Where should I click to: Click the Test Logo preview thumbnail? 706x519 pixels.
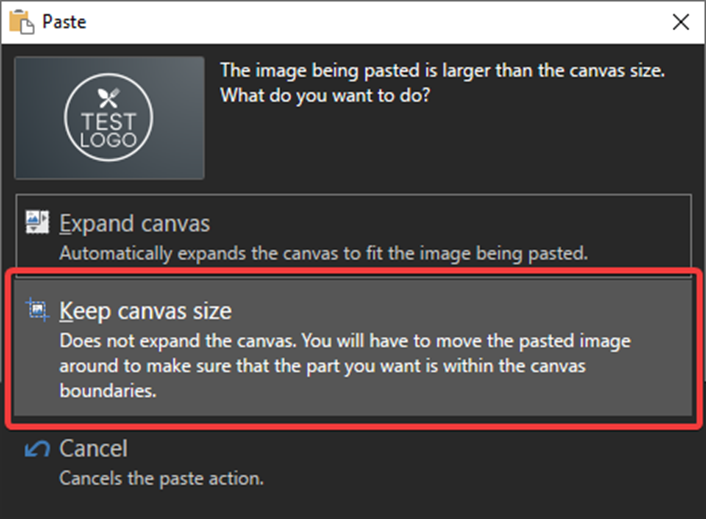click(109, 118)
